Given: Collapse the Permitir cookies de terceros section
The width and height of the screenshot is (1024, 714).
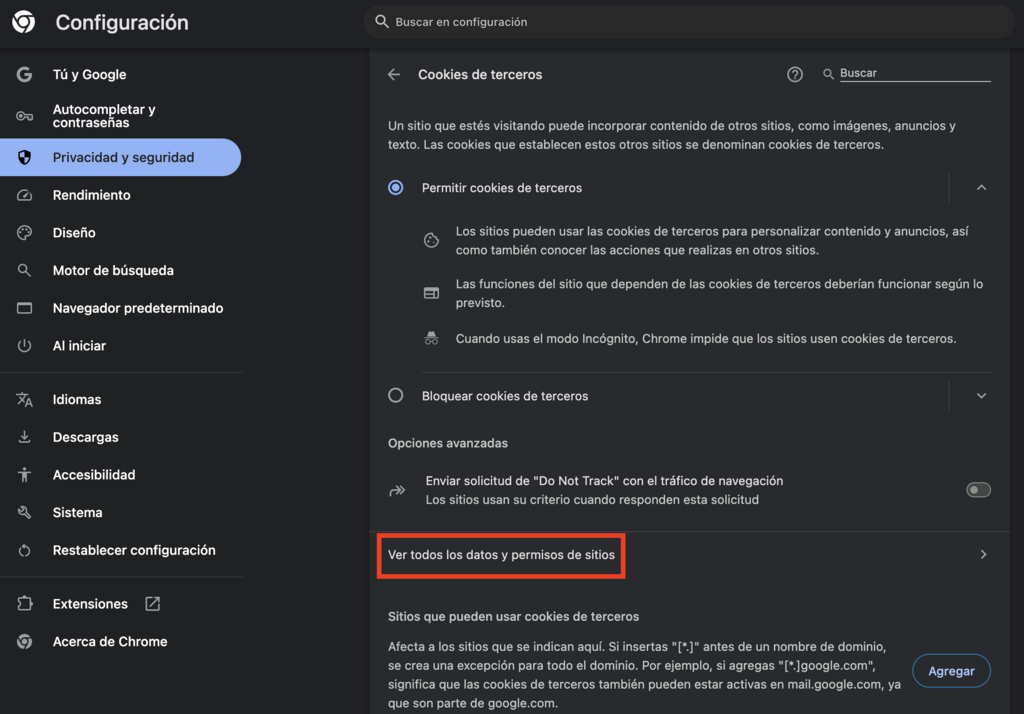Looking at the screenshot, I should click(x=981, y=187).
